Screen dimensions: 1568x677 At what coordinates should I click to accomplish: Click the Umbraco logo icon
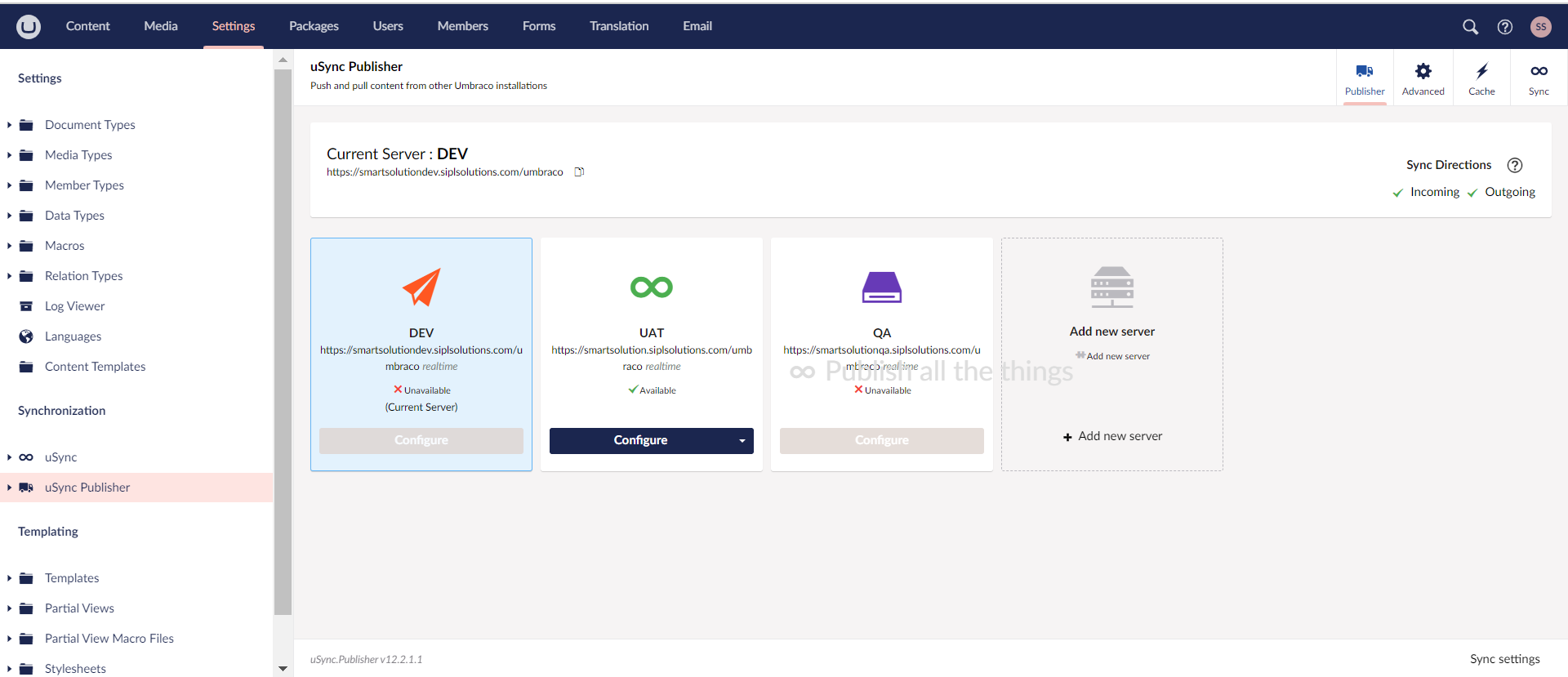coord(29,26)
